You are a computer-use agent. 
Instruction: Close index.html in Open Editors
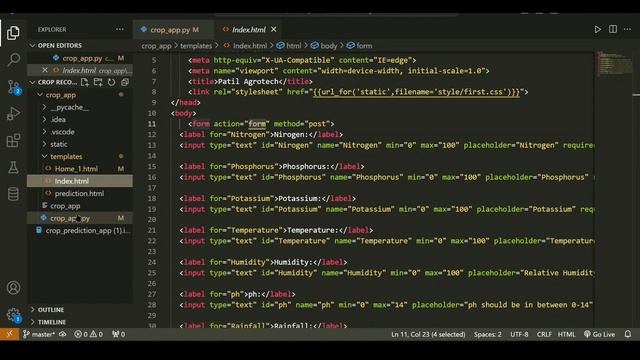[x=45, y=70]
